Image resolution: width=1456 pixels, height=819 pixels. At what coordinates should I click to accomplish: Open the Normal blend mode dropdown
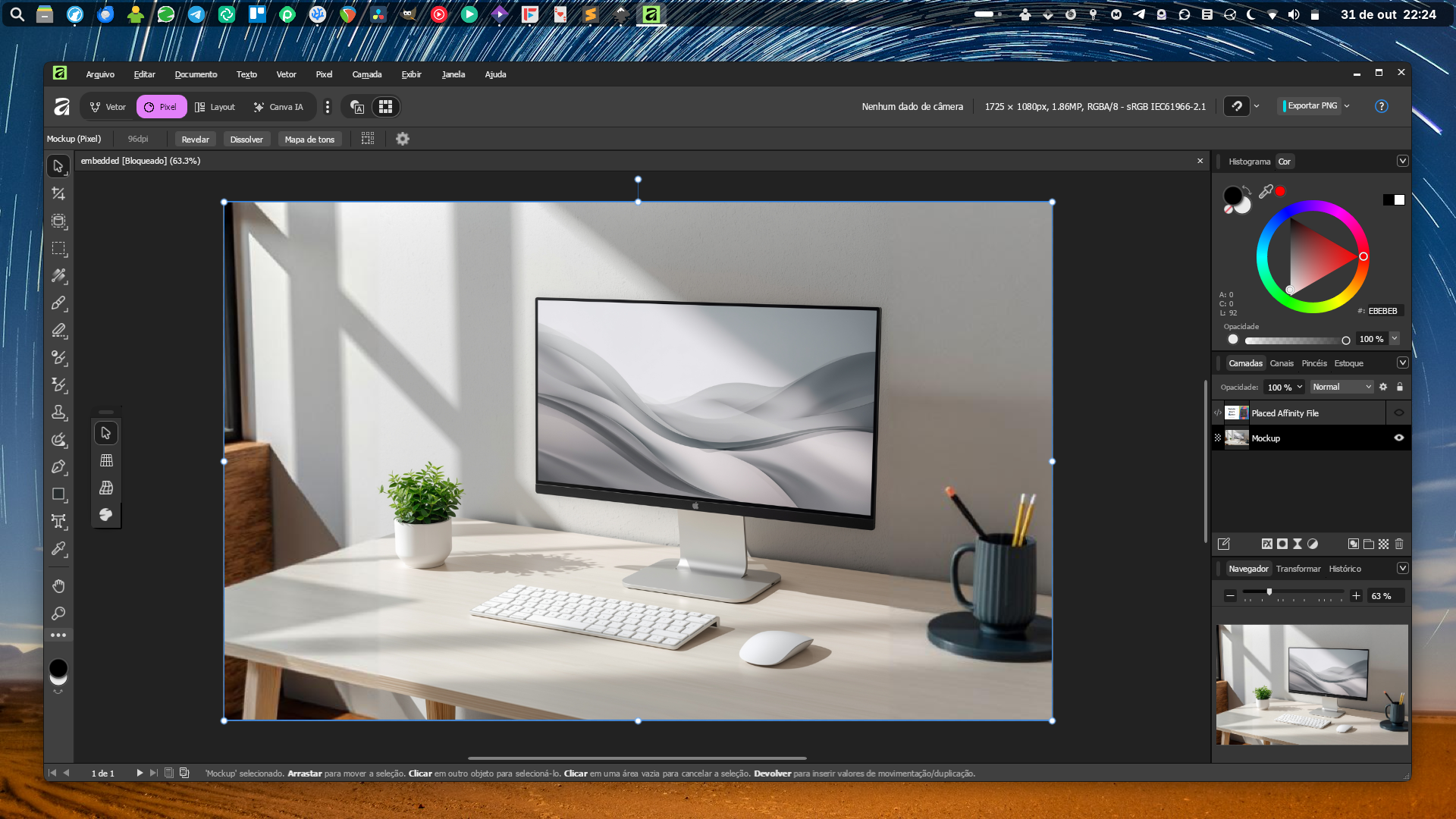click(1341, 387)
